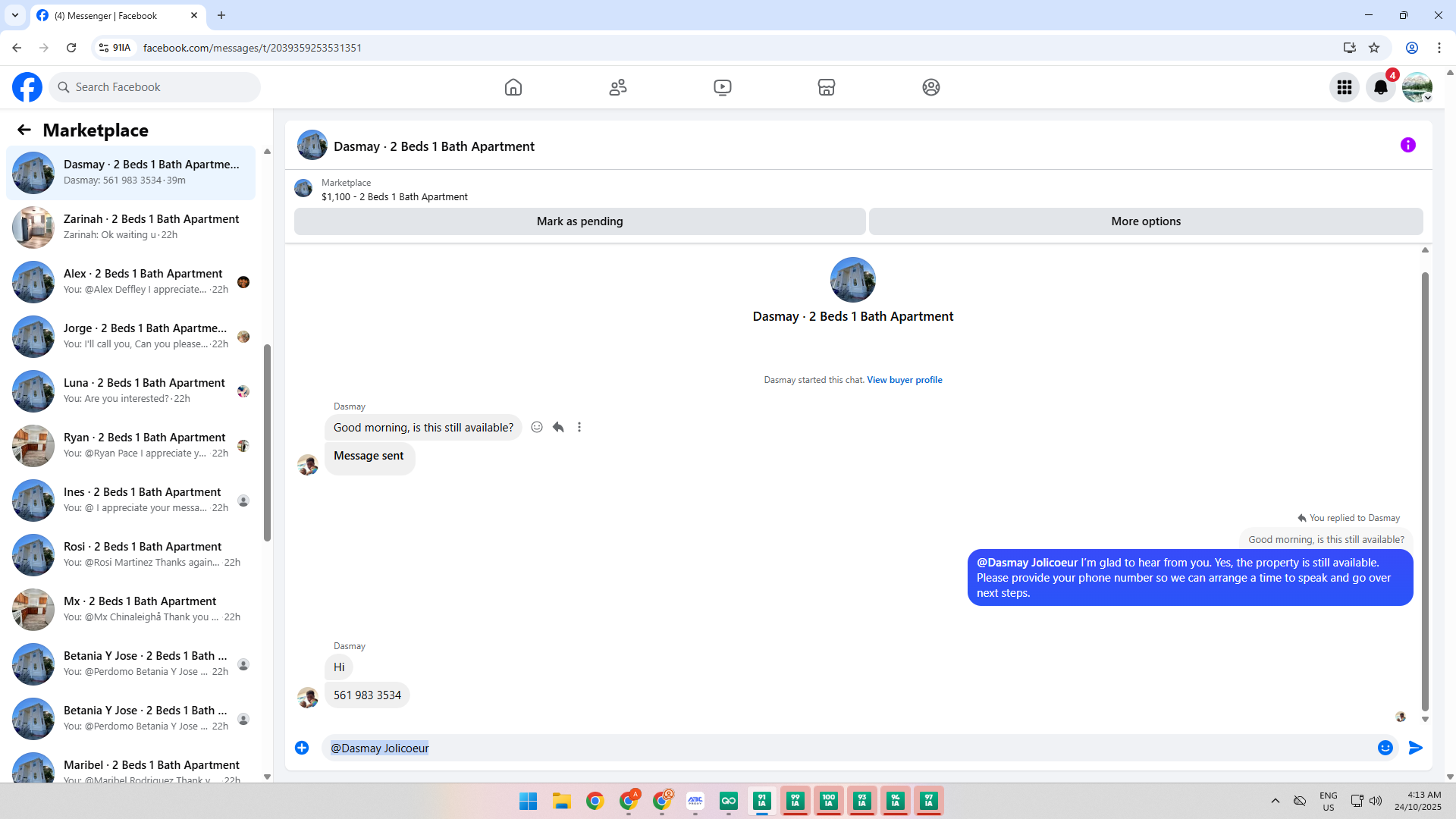The height and width of the screenshot is (819, 1456).
Task: Open the taskbar clock showing 4:13 AM
Action: click(x=1418, y=801)
